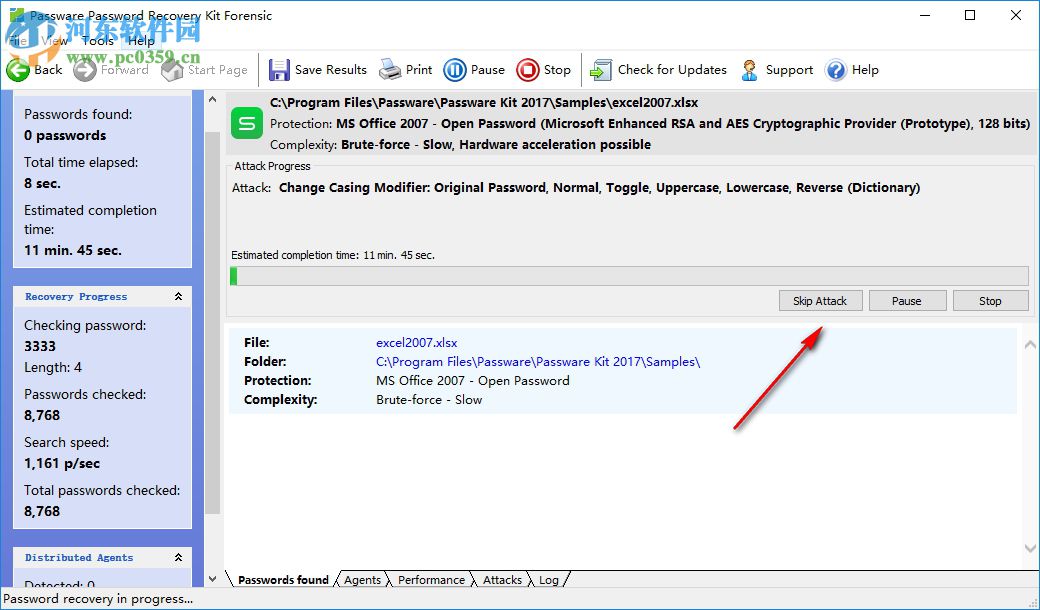
Task: Select the '1,161 p/sec' search speed value
Action: (x=62, y=463)
